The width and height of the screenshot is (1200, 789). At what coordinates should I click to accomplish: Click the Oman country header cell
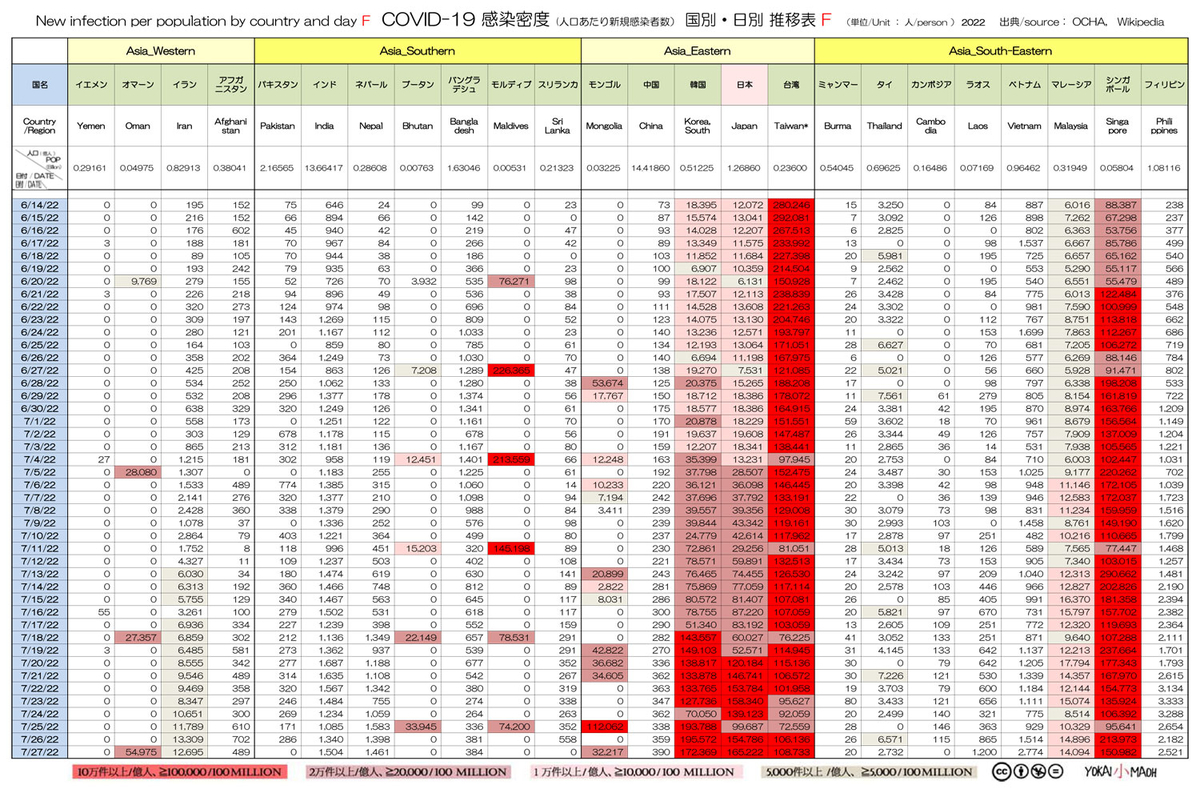coord(138,127)
